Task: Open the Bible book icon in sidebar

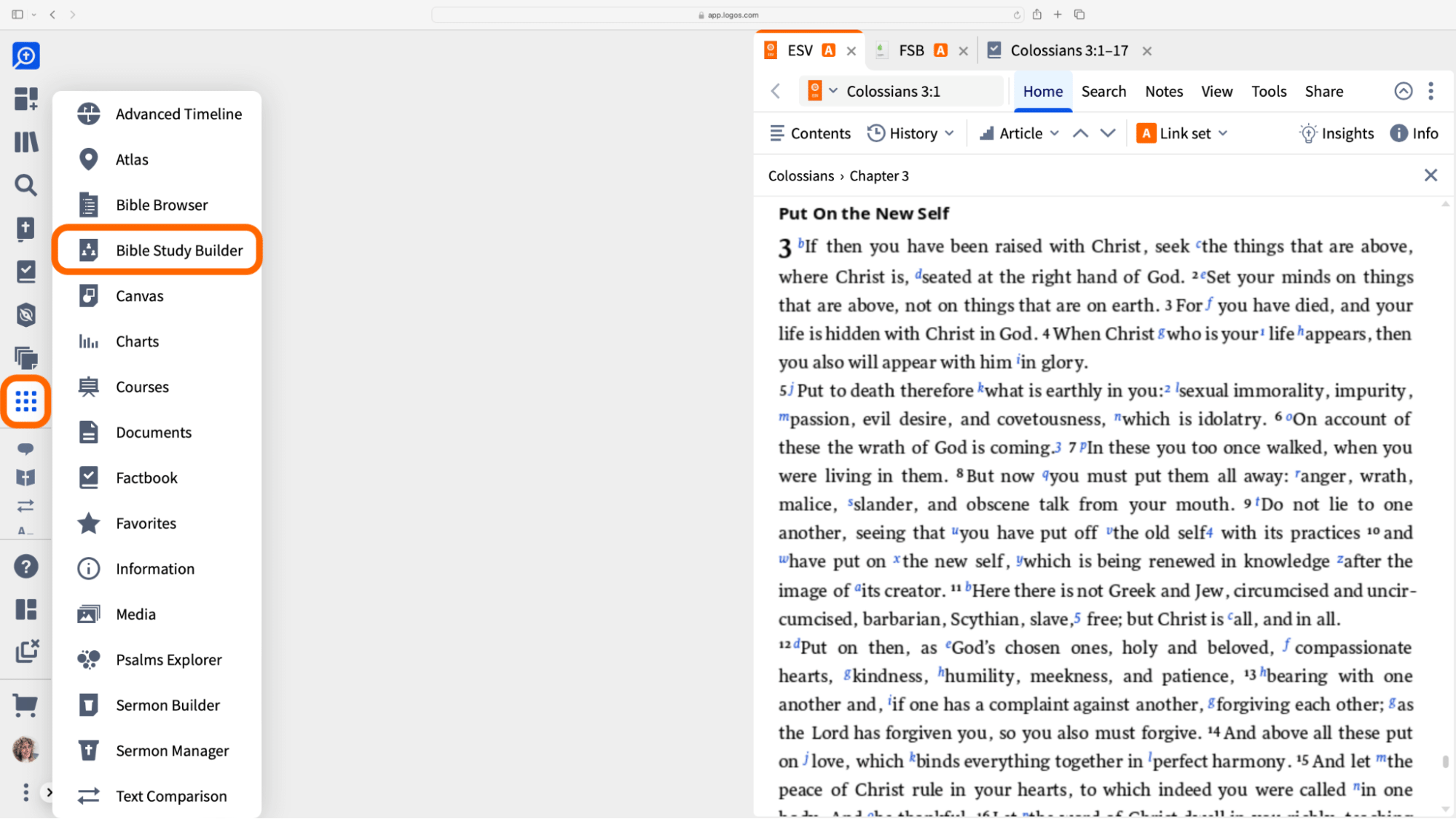Action: (25, 228)
